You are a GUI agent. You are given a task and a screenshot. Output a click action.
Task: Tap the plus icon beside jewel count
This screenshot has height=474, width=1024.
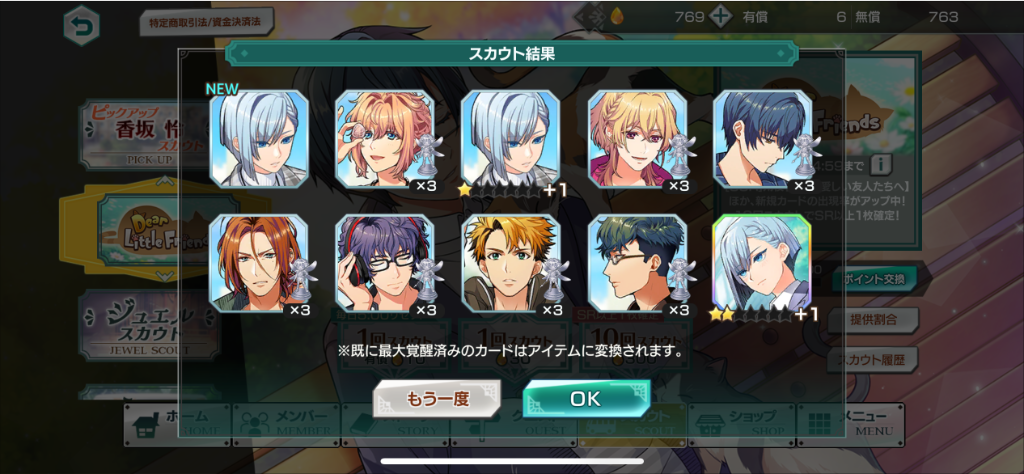click(x=720, y=17)
